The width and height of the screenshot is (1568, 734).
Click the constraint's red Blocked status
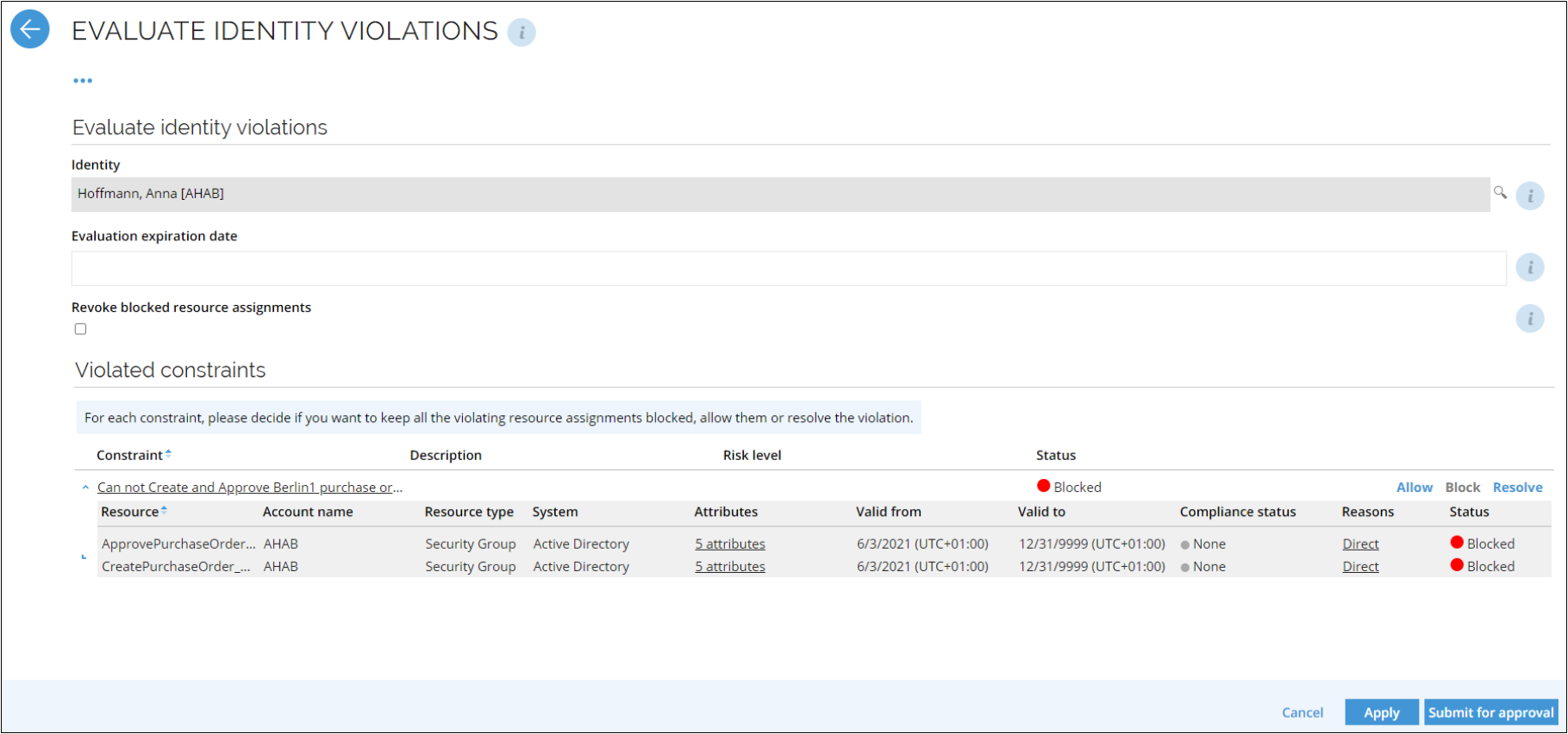1069,487
